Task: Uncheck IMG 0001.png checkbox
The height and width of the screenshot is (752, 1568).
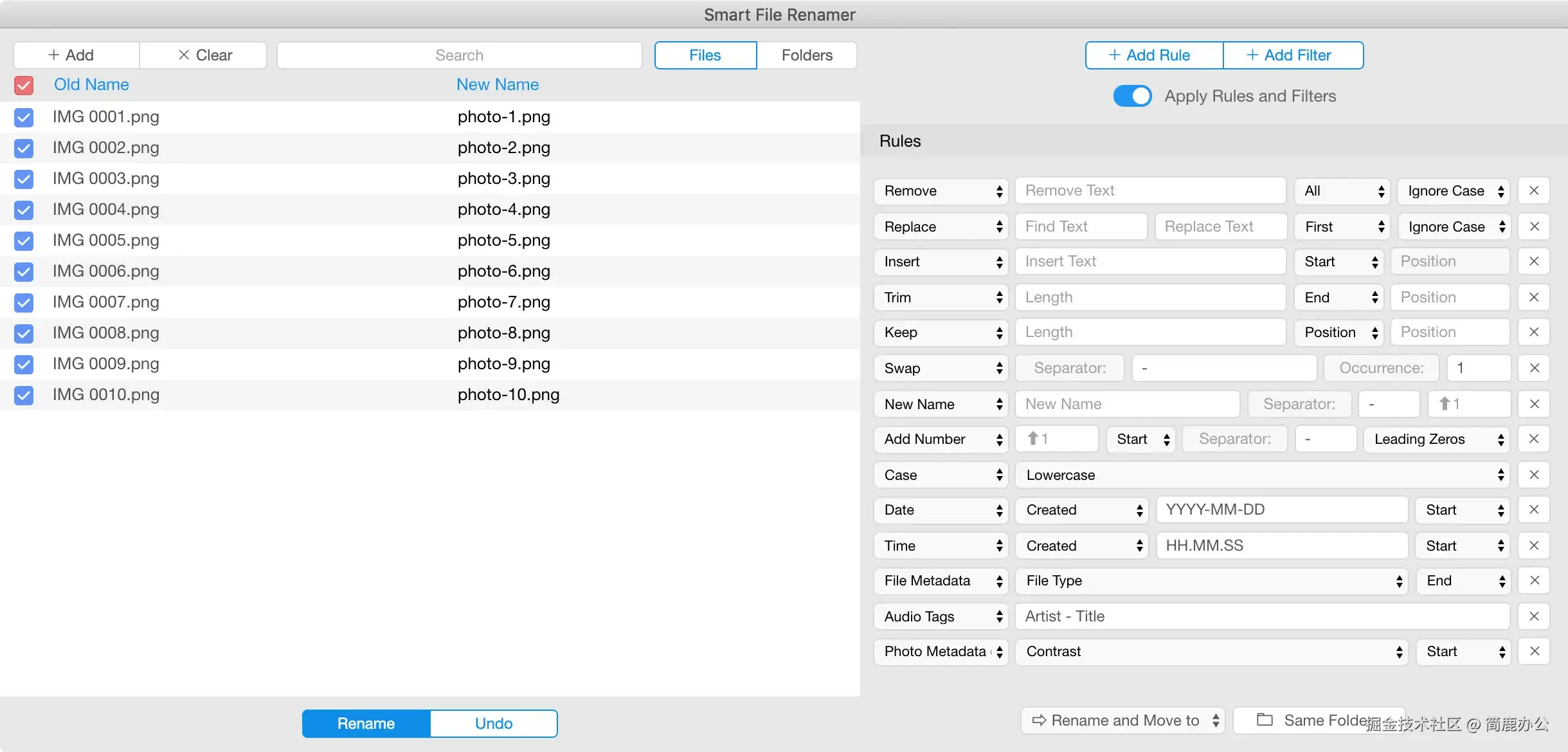Action: pos(24,117)
